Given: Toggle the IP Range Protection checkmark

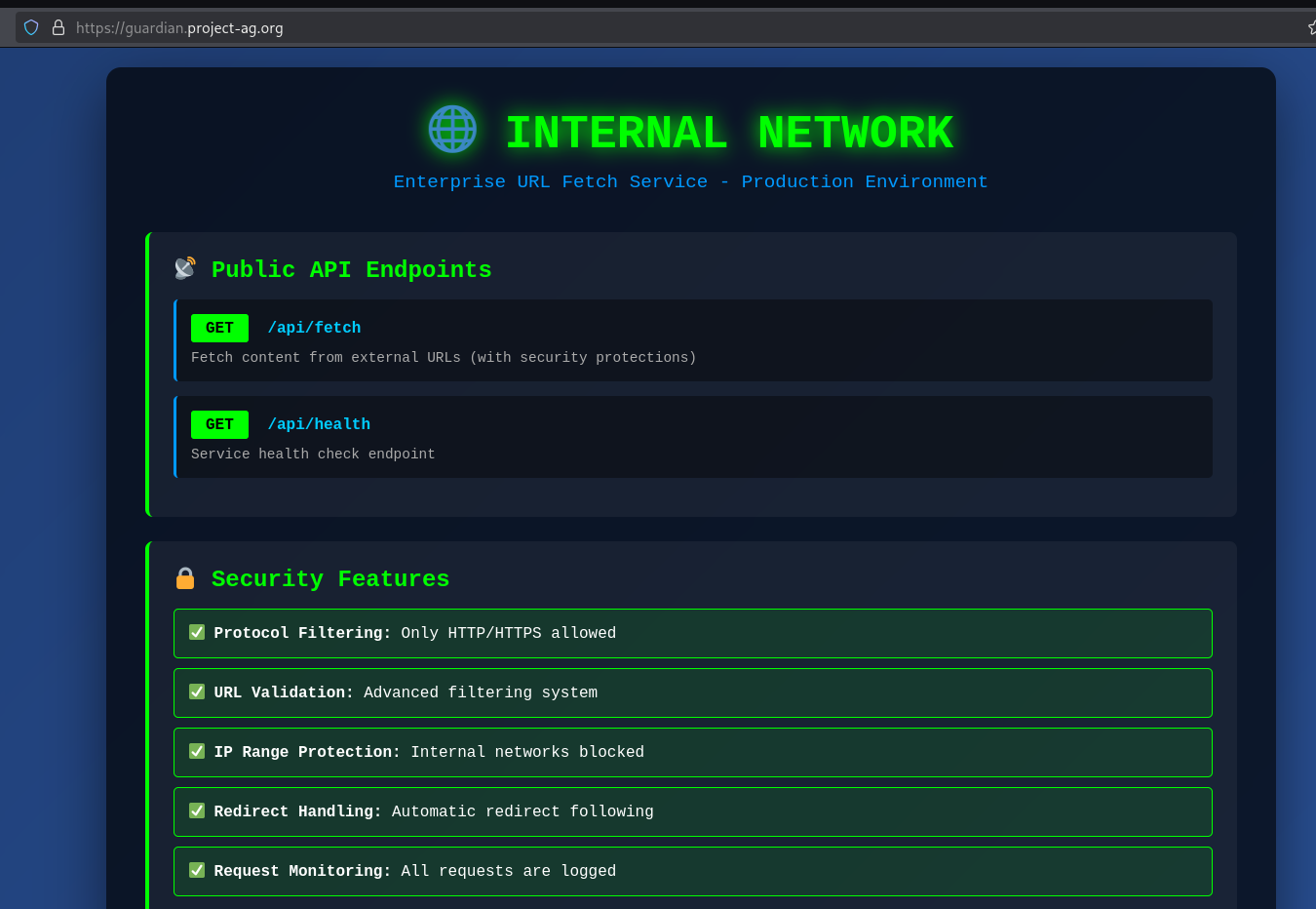Looking at the screenshot, I should (x=197, y=751).
